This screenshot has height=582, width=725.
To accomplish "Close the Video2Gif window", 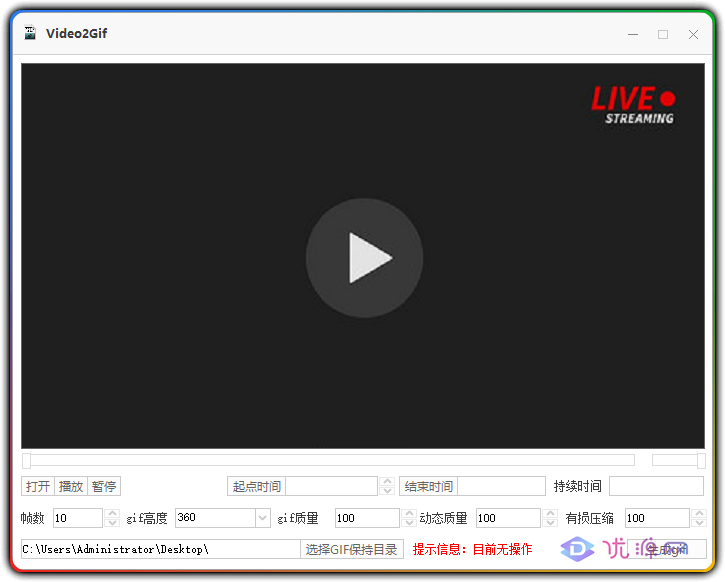I will tap(693, 34).
